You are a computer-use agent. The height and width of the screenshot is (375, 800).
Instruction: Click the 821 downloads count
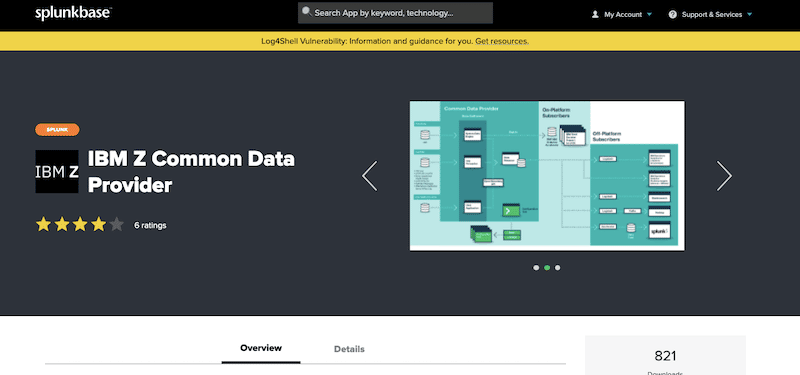665,356
